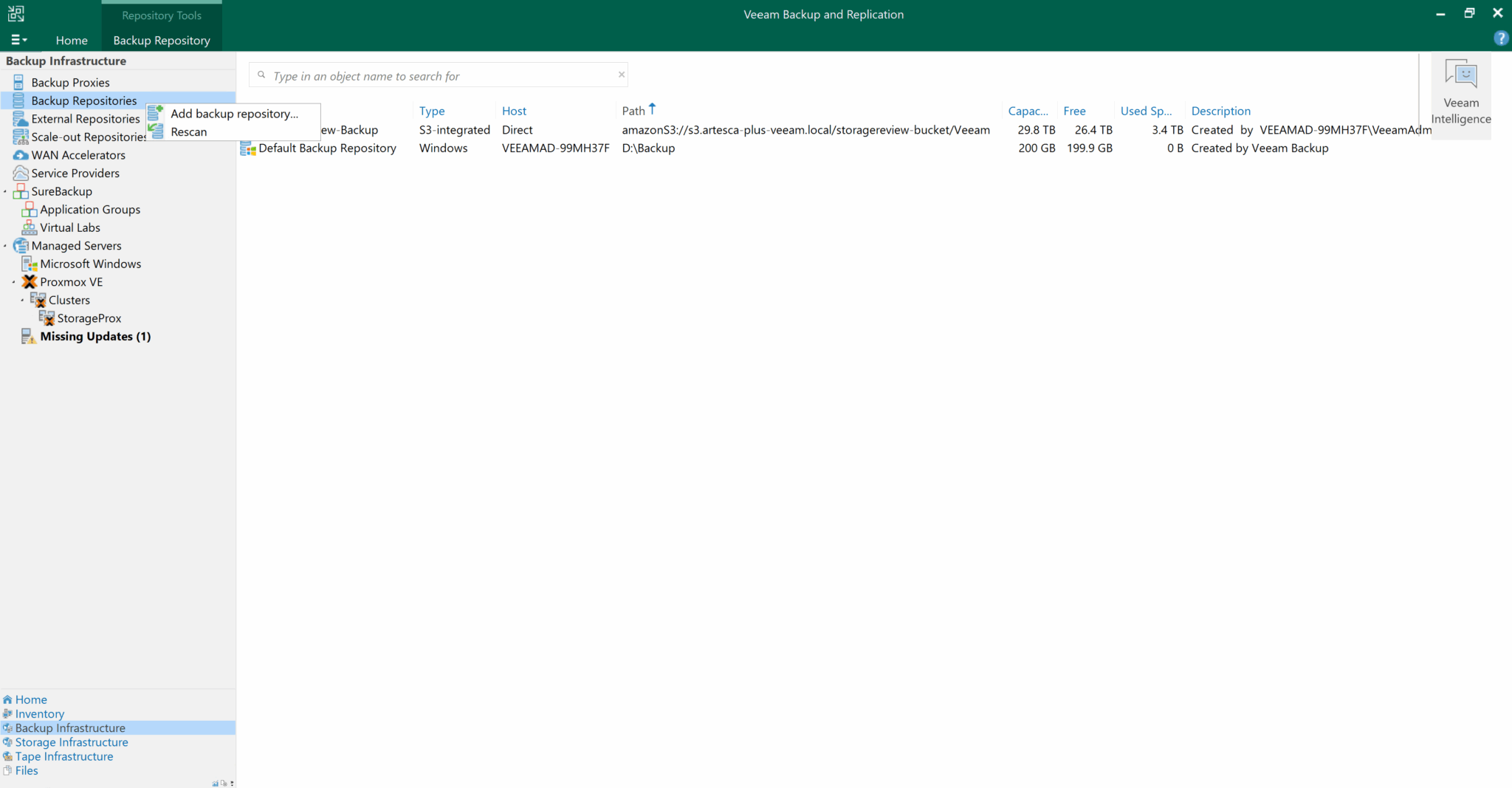The height and width of the screenshot is (788, 1512).
Task: Click the help question mark icon
Action: (1500, 38)
